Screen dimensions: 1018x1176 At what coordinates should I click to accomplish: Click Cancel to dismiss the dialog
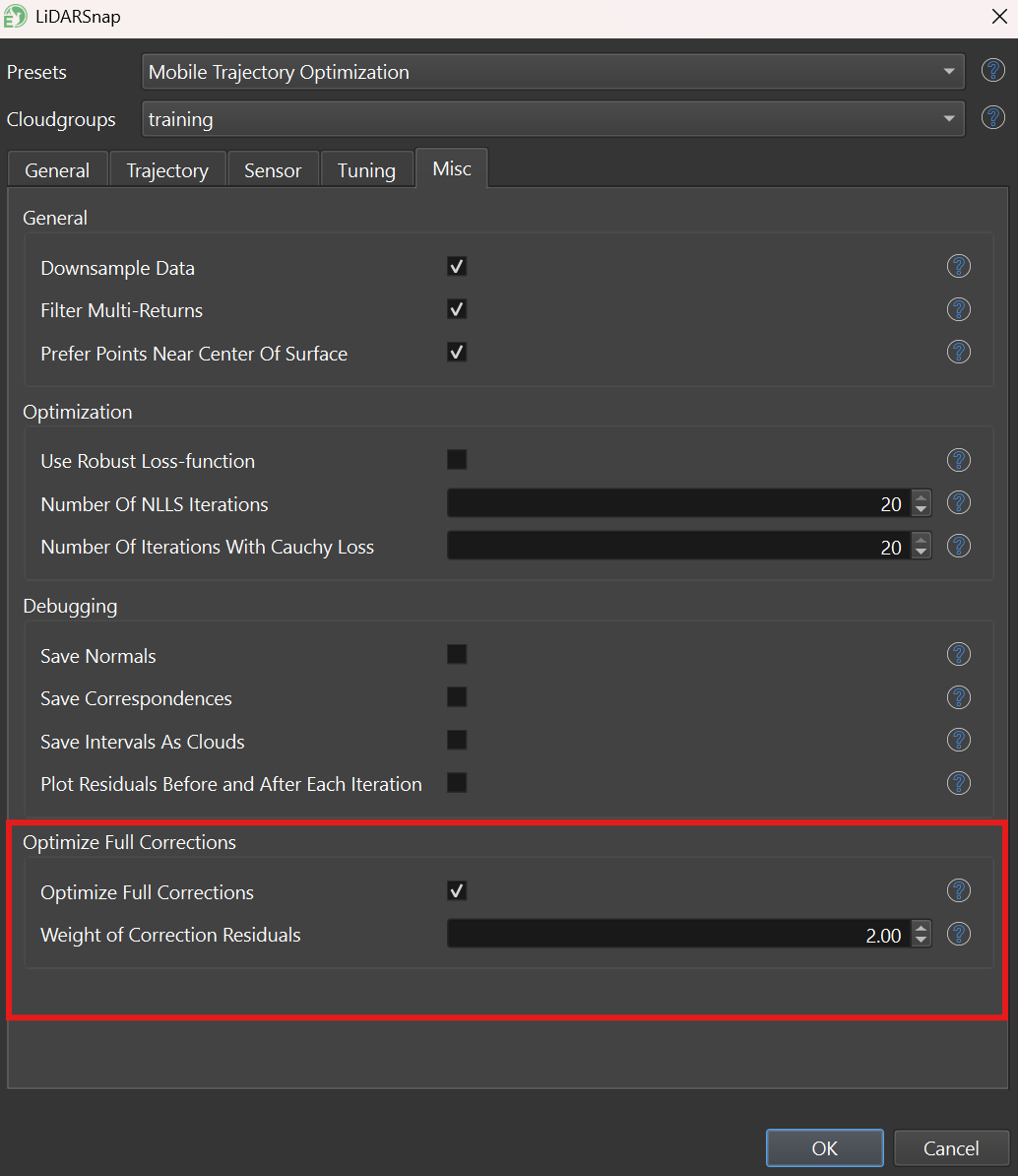click(x=951, y=1148)
